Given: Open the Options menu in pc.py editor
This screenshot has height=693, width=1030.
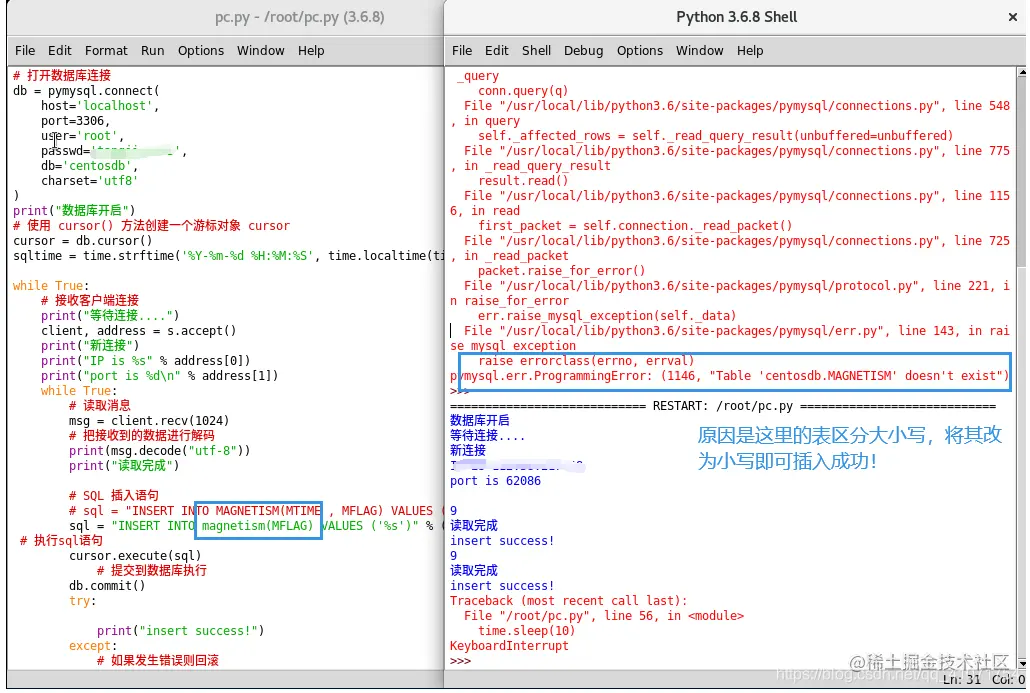Looking at the screenshot, I should click(x=200, y=51).
